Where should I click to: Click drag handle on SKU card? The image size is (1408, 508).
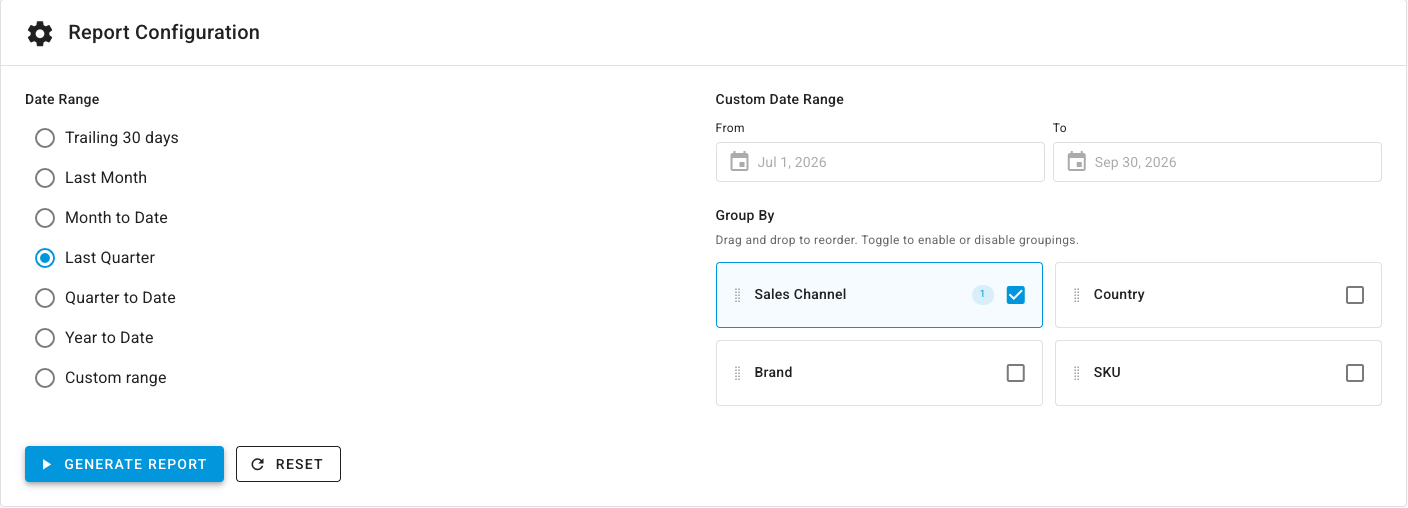[x=1077, y=373]
